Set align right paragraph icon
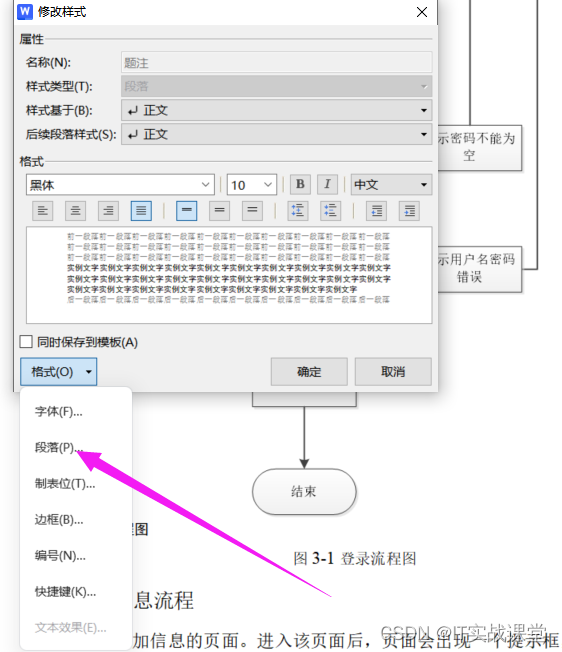The image size is (562, 652). click(108, 211)
